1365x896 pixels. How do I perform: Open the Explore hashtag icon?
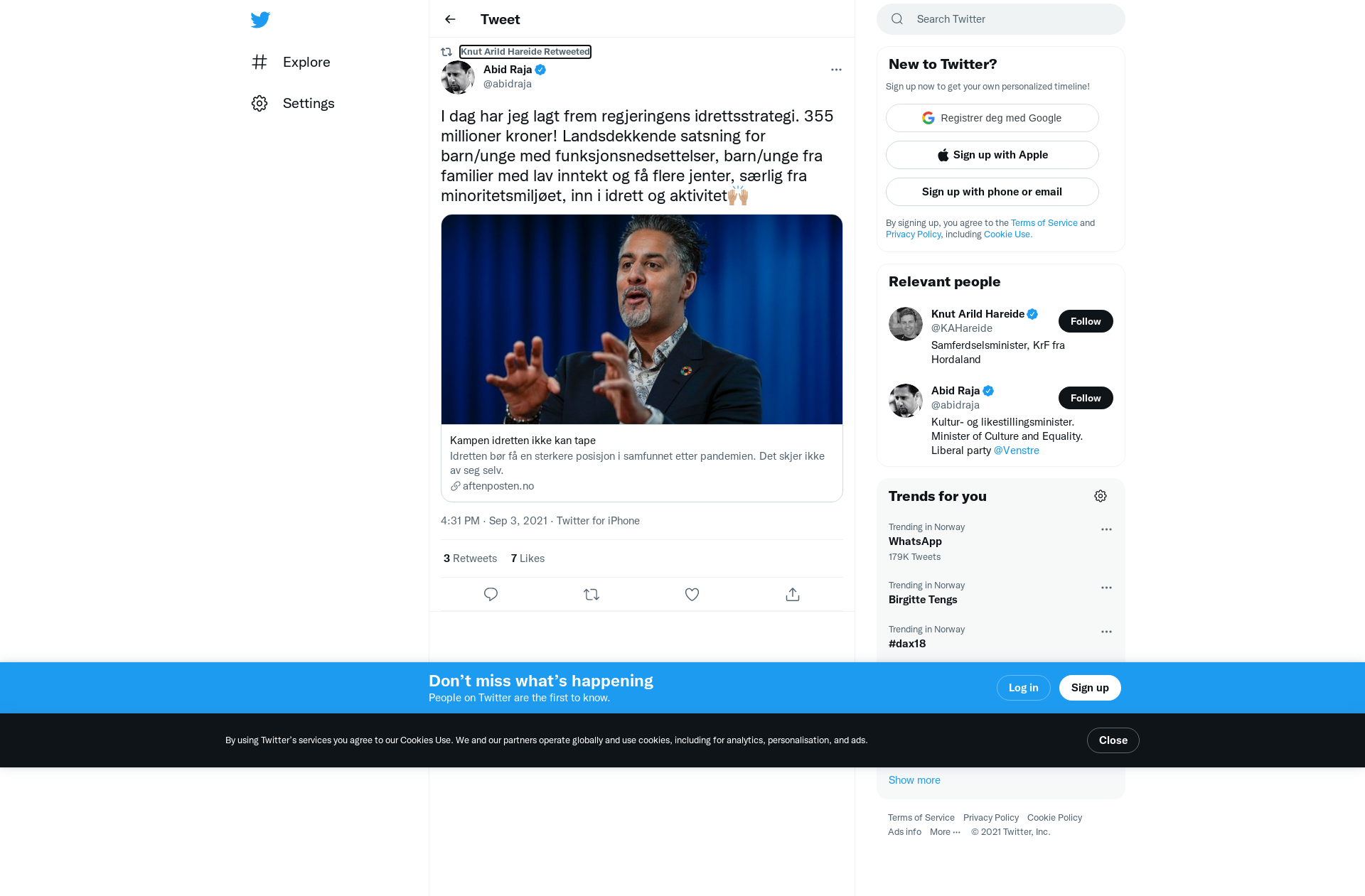coord(259,63)
